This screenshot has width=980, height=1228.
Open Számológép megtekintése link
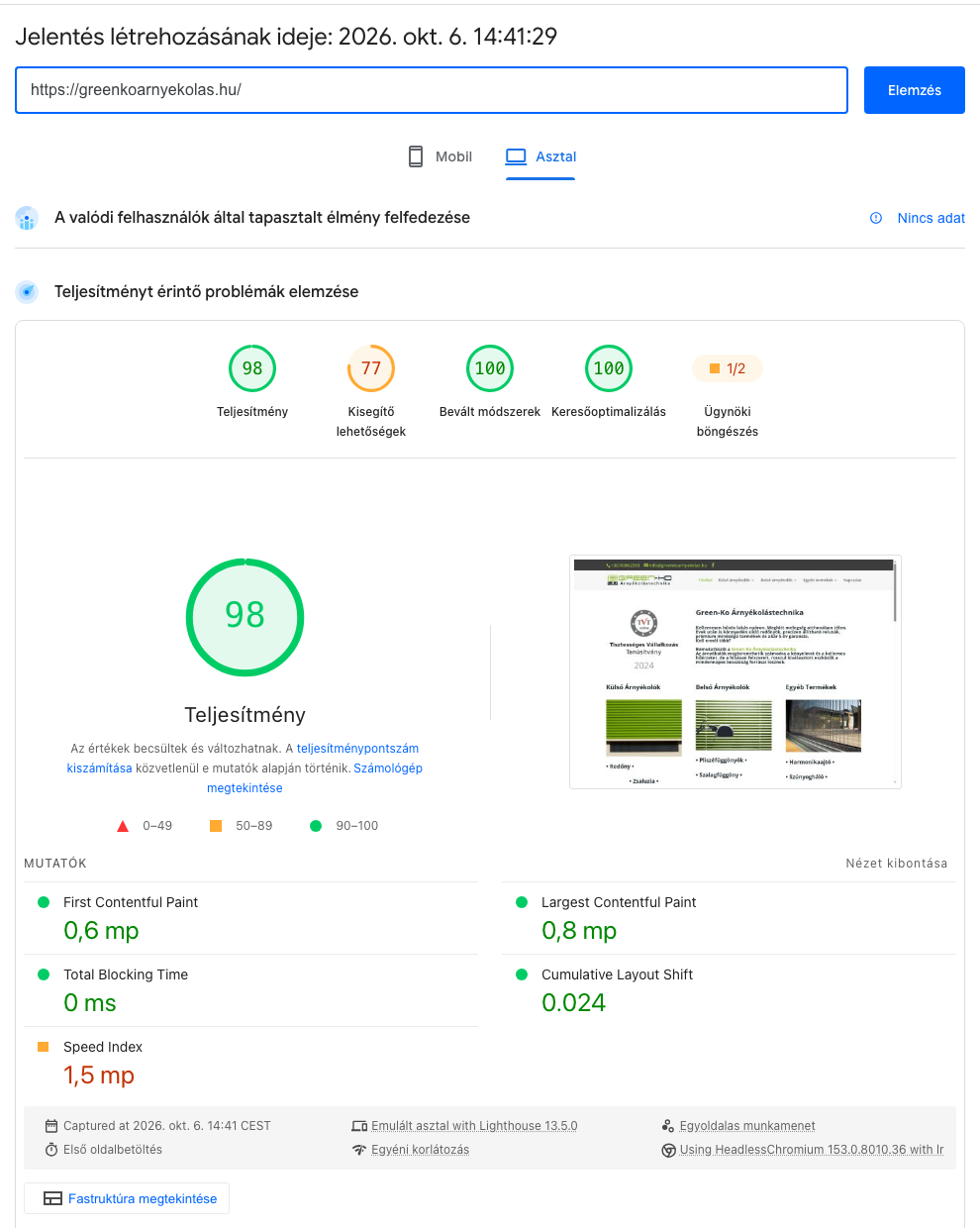315,778
